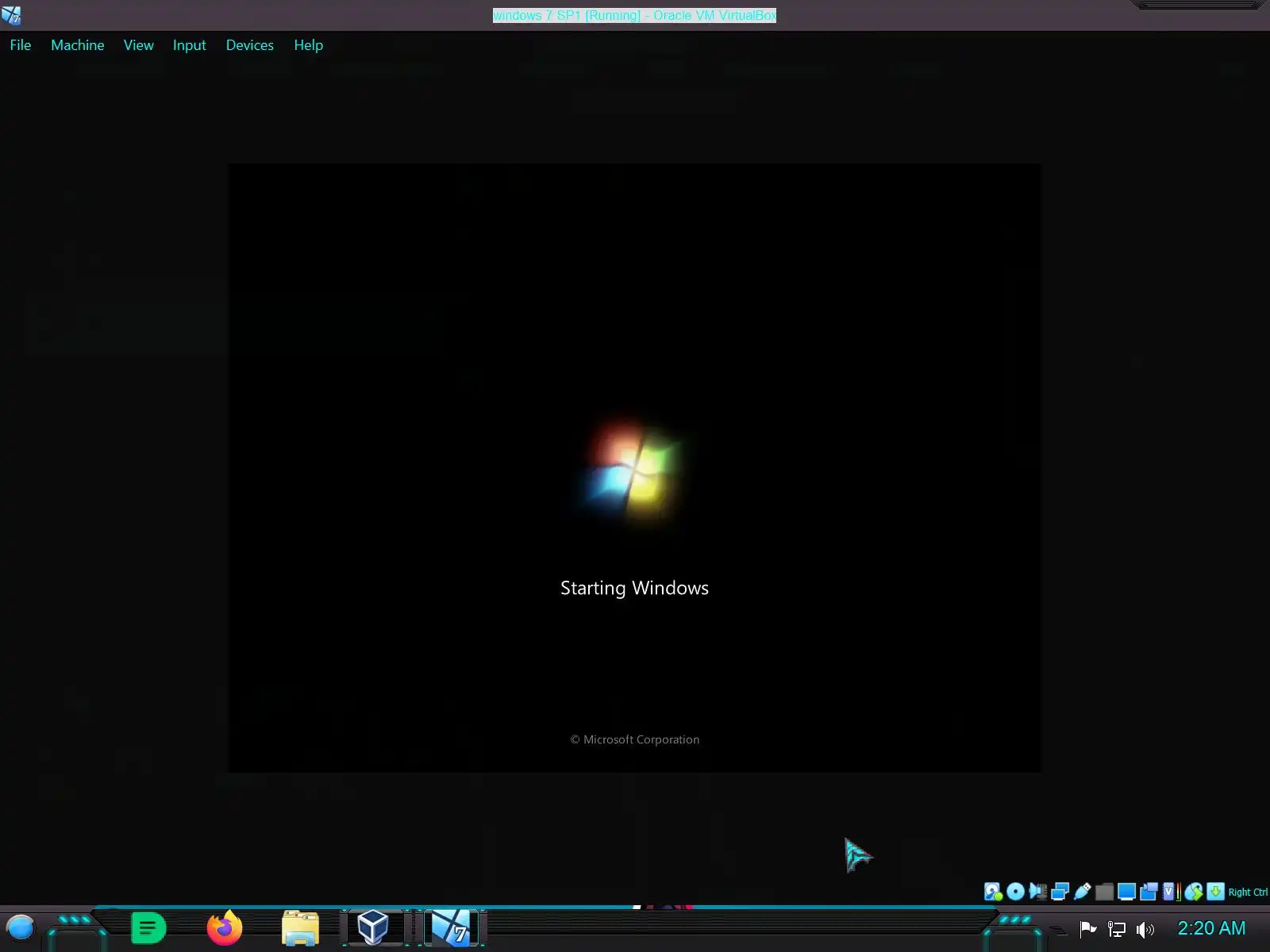This screenshot has width=1270, height=952.
Task: Open the volume speaker tray icon
Action: click(1145, 928)
